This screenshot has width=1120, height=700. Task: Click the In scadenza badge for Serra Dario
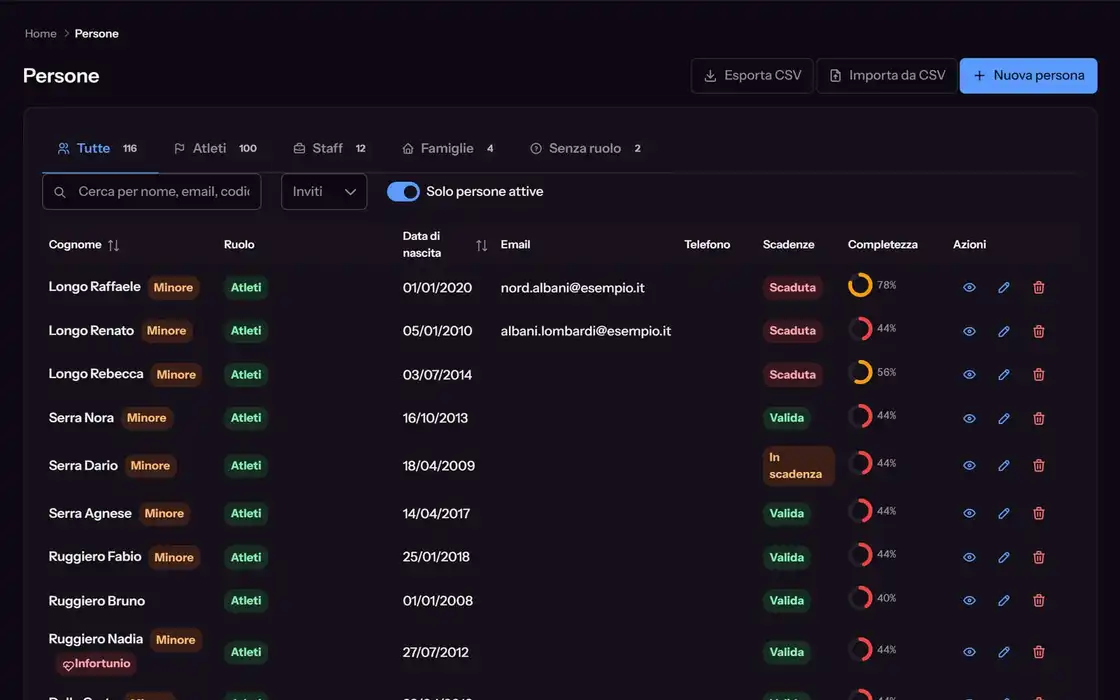798,466
